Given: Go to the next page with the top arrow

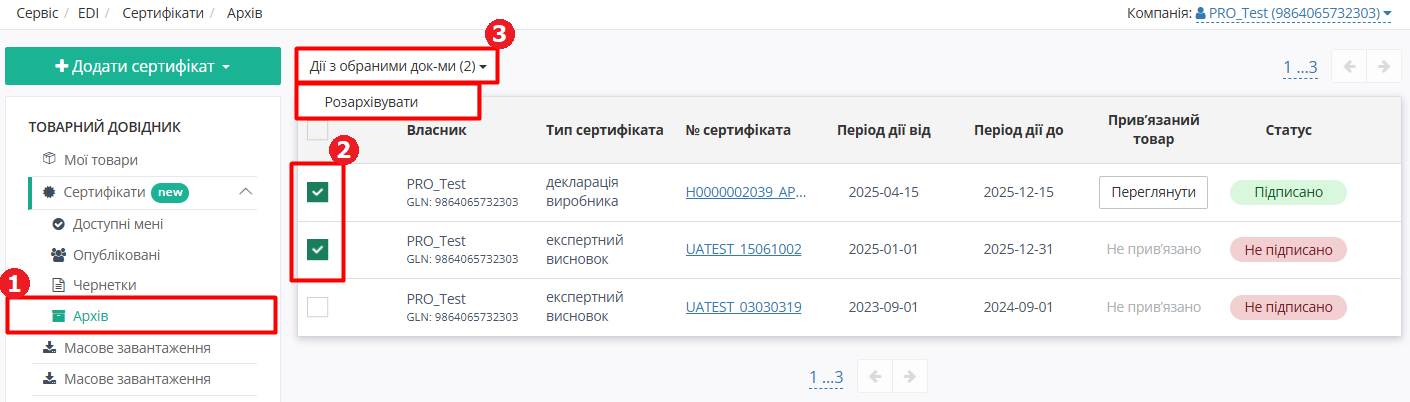Looking at the screenshot, I should pyautogui.click(x=1383, y=67).
